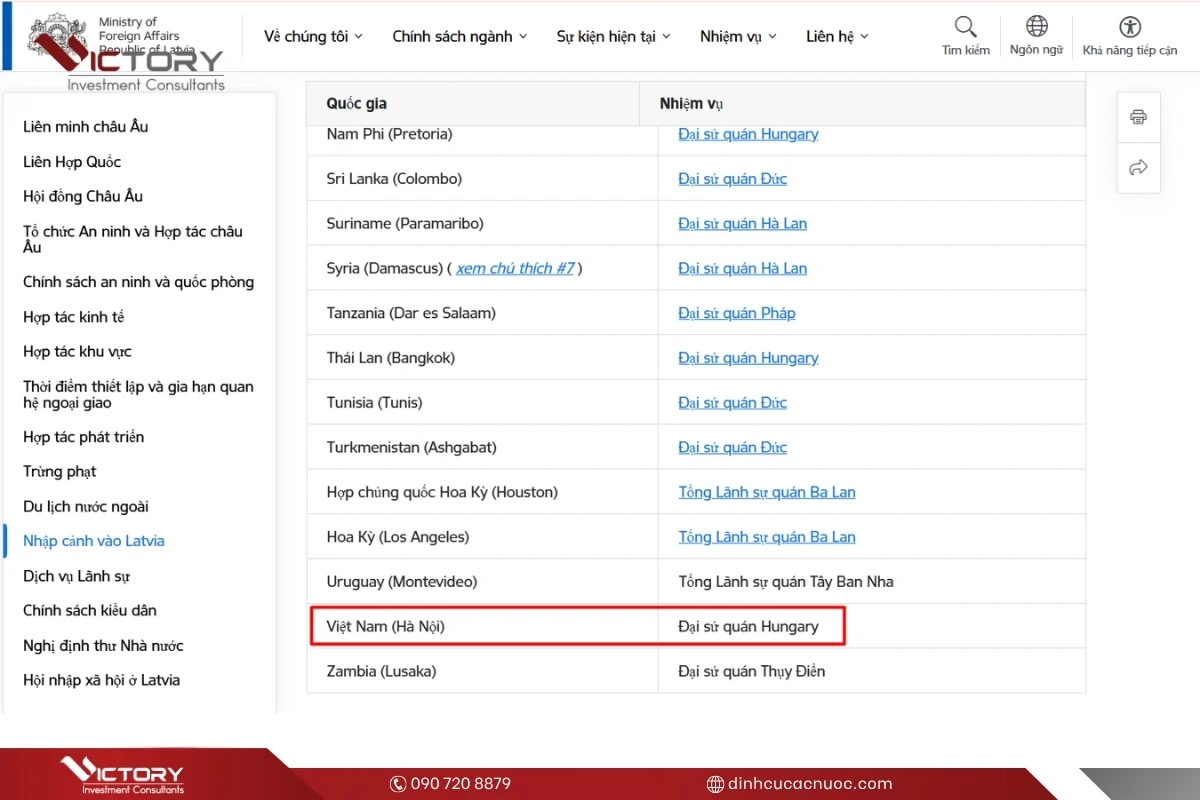The height and width of the screenshot is (800, 1200).
Task: Open Tổng Lãnh sự quán Ba Lan for Los Angeles
Action: coord(767,537)
